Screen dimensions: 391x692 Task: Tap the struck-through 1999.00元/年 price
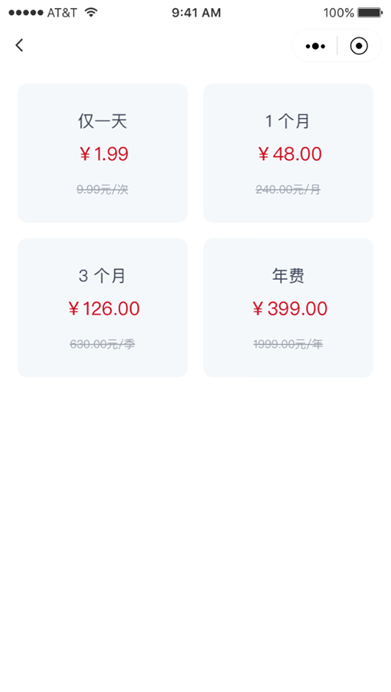click(288, 344)
